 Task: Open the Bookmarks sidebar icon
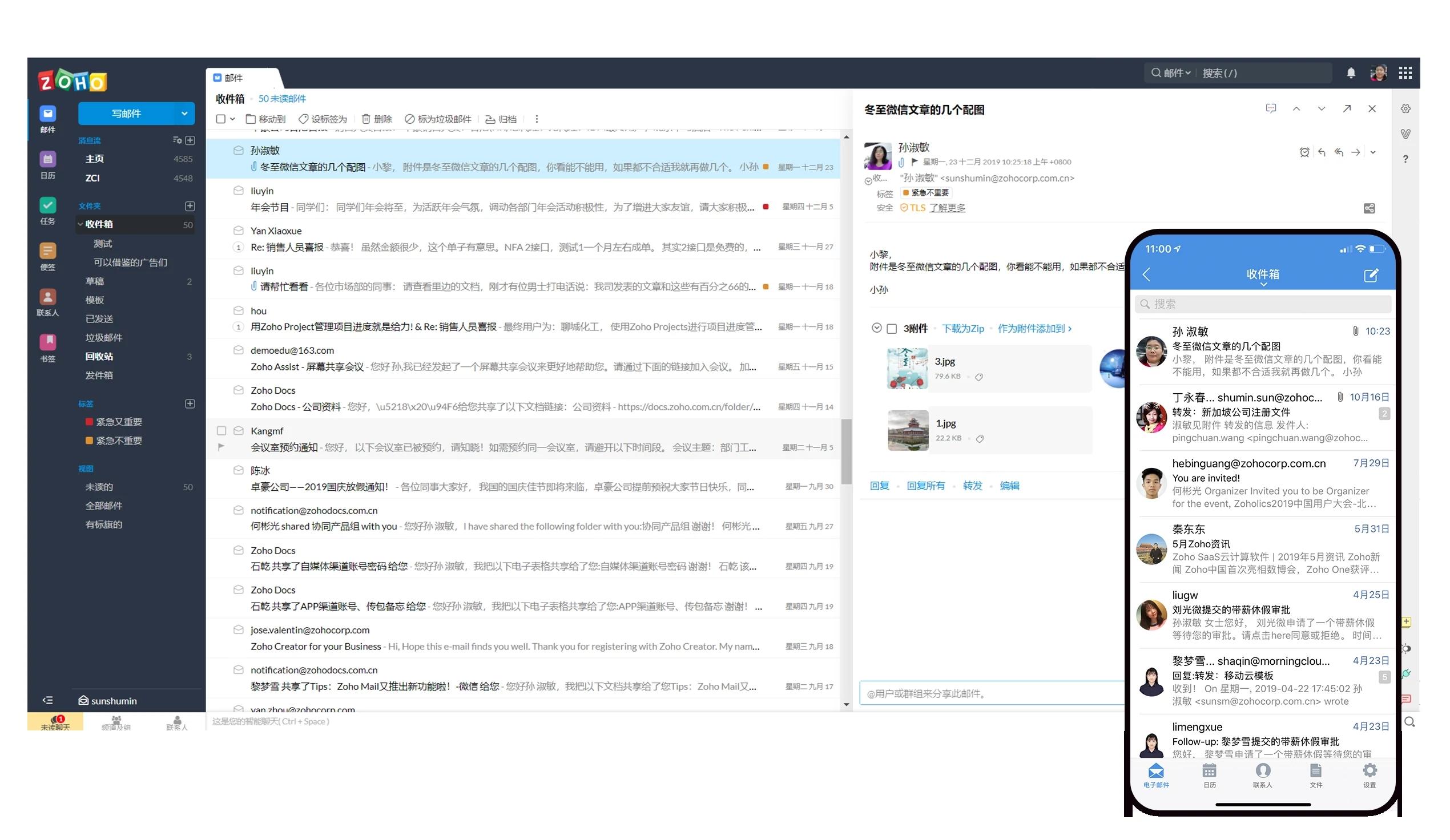coord(48,343)
